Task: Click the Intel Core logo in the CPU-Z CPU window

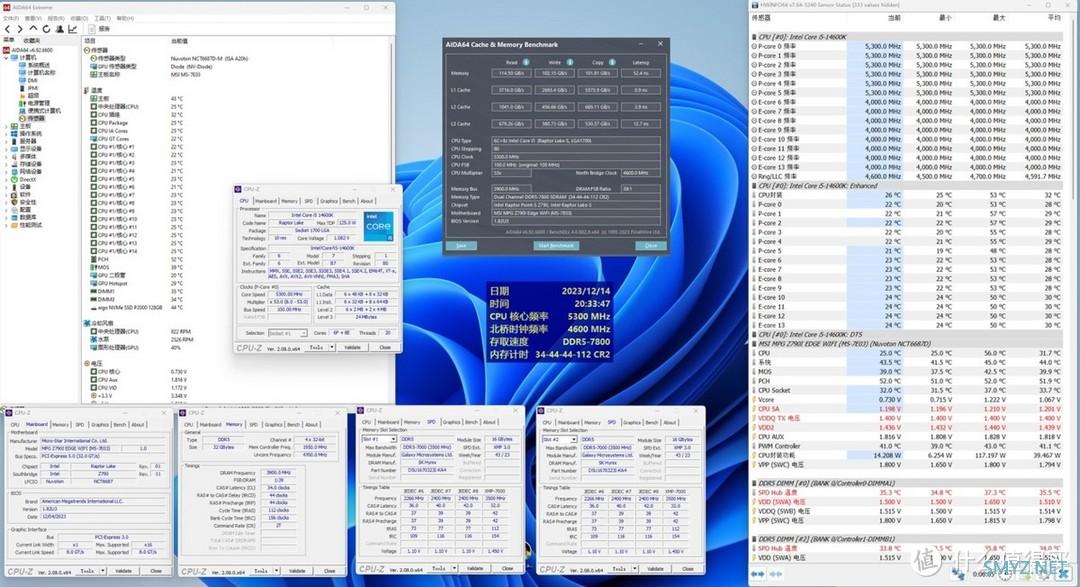Action: click(378, 226)
